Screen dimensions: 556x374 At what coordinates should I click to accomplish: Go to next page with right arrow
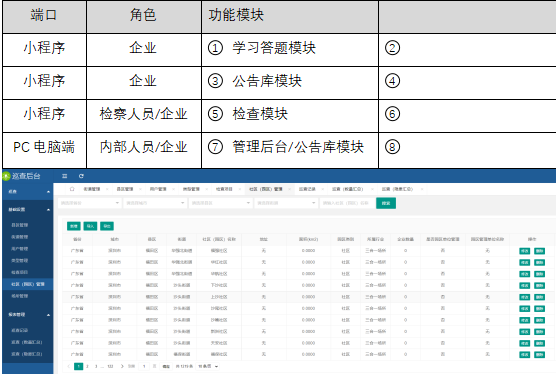(122, 366)
